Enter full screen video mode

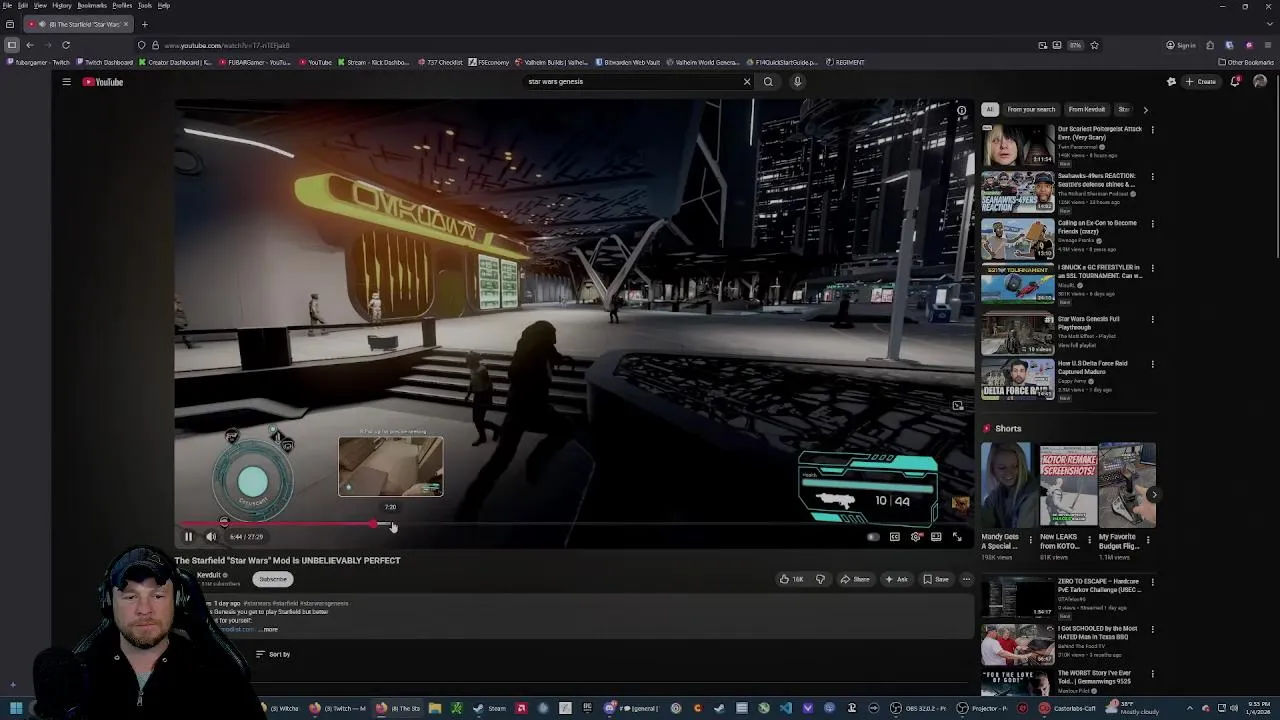957,537
